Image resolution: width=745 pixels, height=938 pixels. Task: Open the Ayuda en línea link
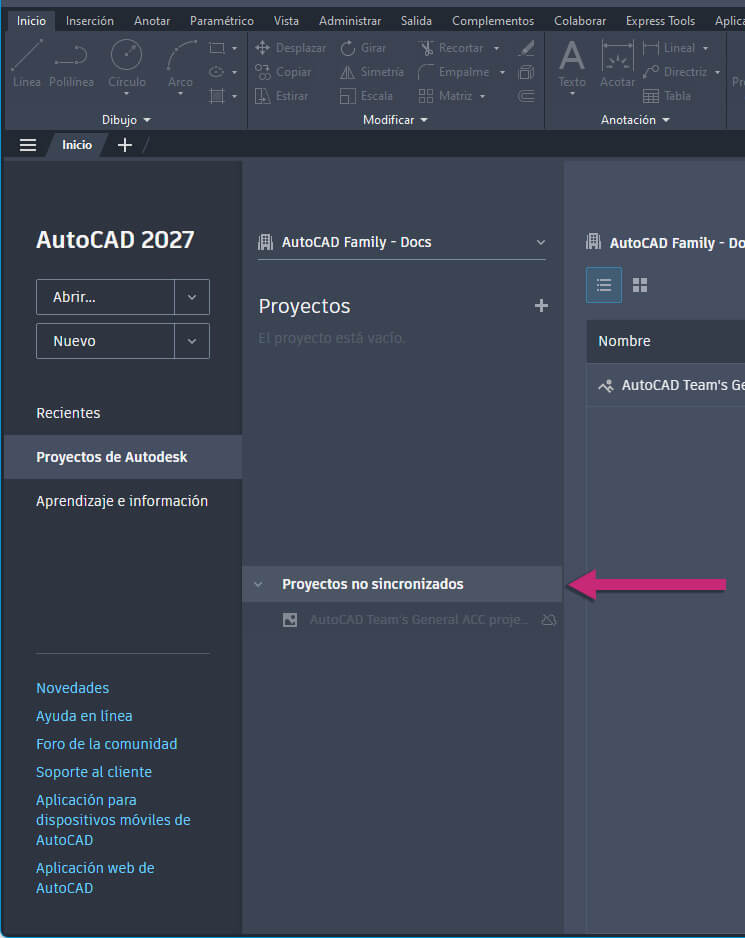pos(84,716)
